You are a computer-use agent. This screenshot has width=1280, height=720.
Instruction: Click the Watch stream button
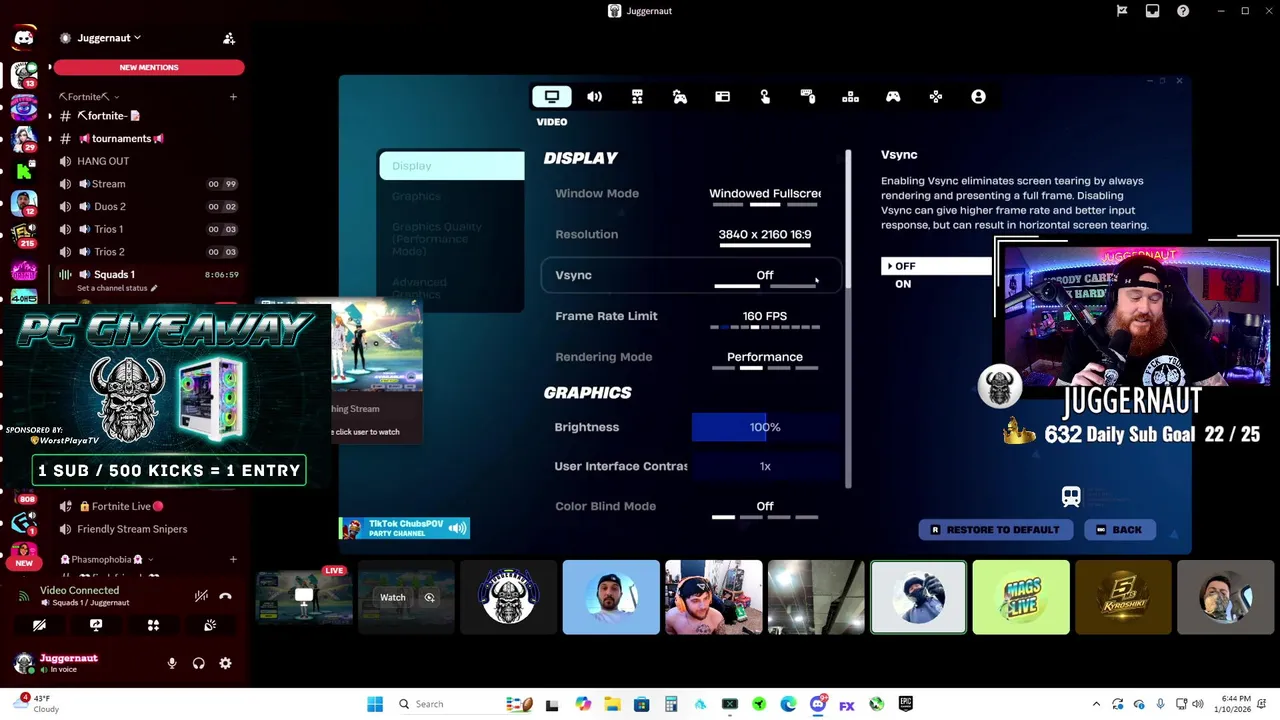tap(393, 598)
